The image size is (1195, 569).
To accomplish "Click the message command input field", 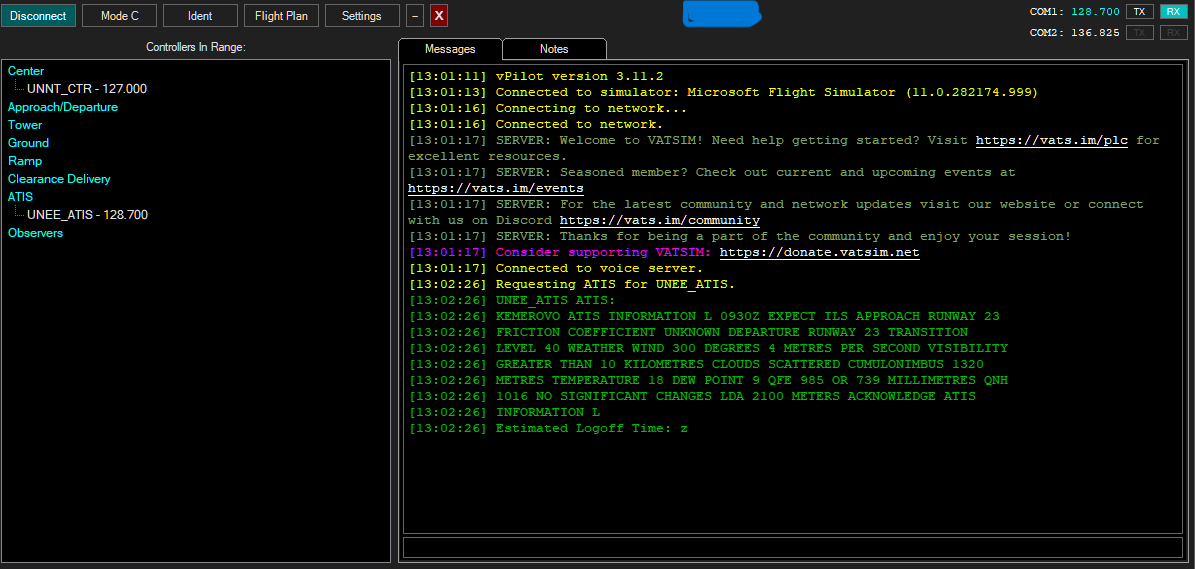I will click(790, 547).
